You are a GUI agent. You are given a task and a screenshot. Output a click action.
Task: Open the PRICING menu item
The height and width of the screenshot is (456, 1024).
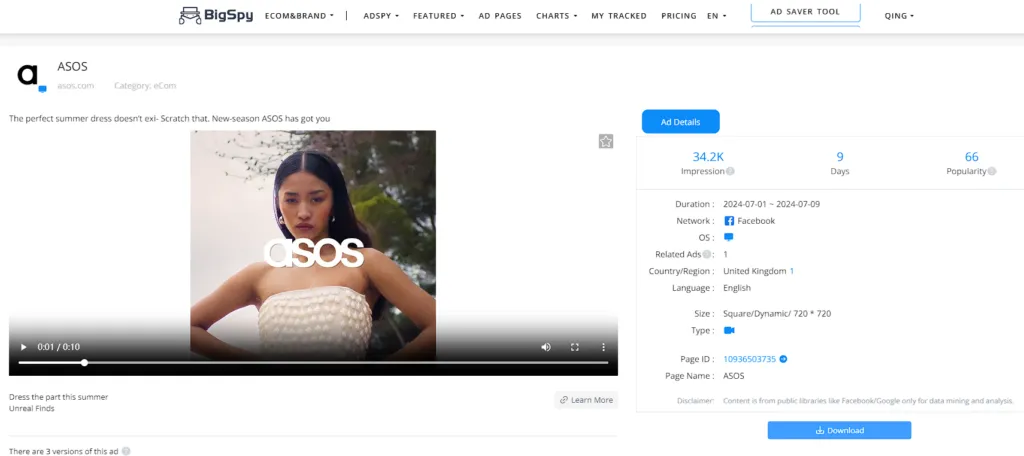point(678,16)
